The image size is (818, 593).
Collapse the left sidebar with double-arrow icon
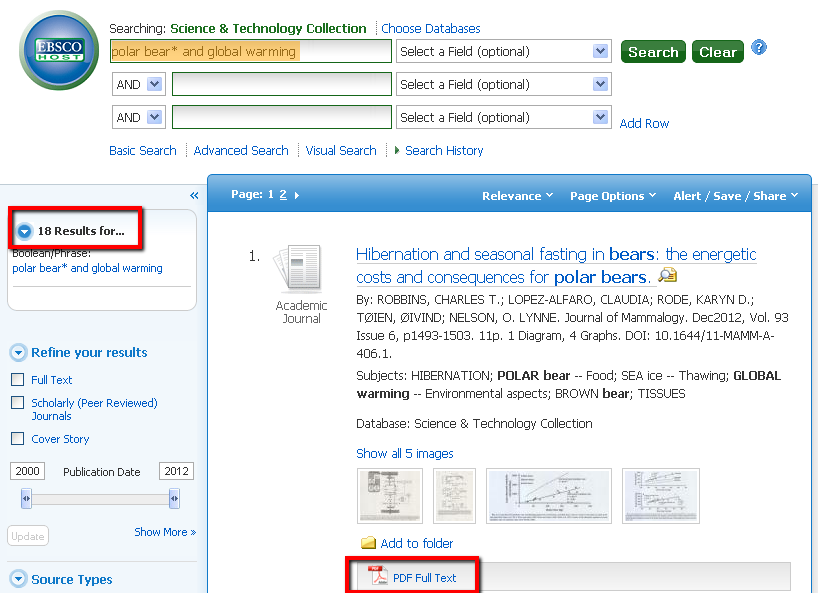[194, 196]
